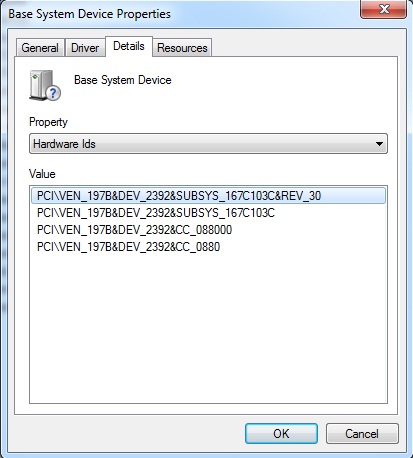This screenshot has width=413, height=458.
Task: Click the Base System Device computer icon
Action: (45, 85)
